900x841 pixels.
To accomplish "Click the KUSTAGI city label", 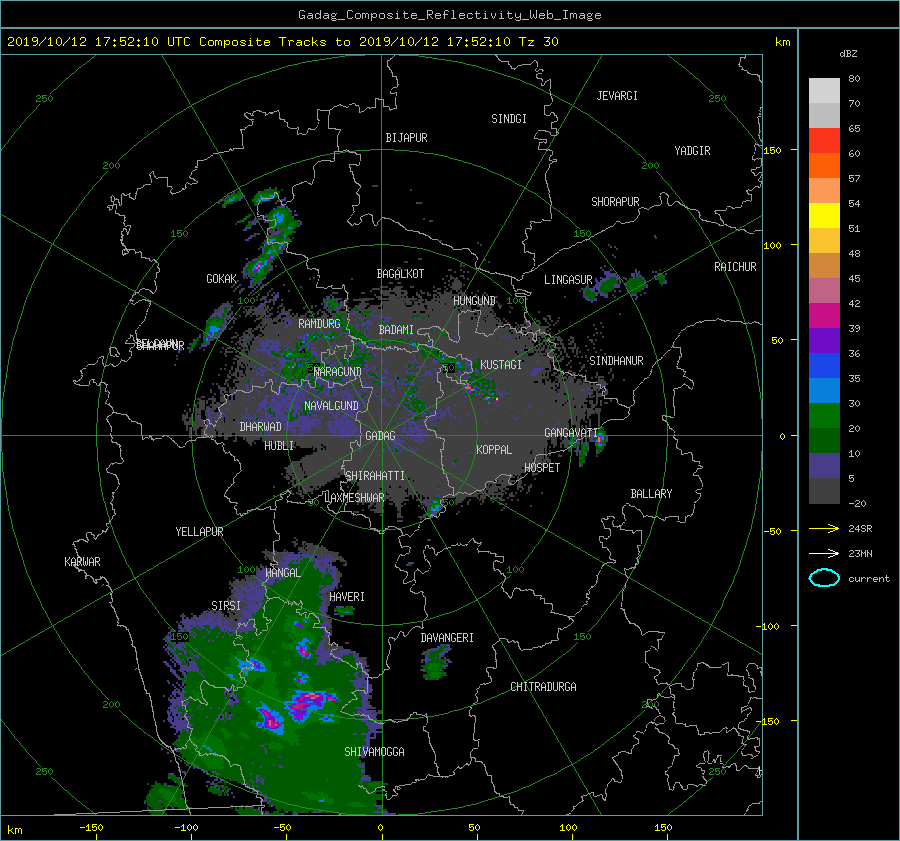I will (501, 365).
